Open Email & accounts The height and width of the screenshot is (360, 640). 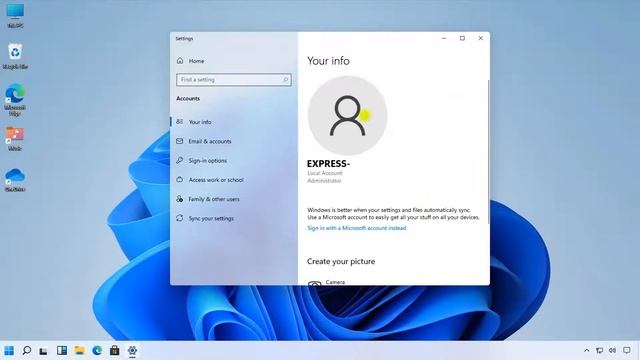tap(209, 141)
